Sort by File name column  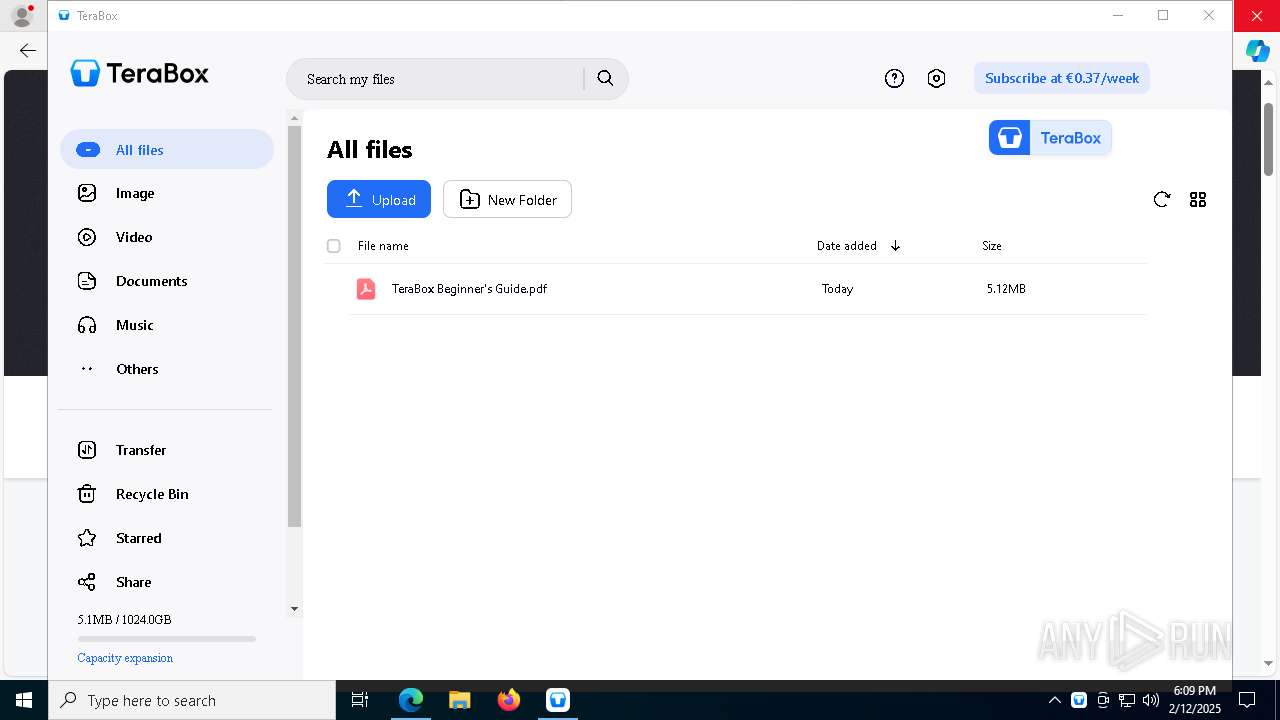coord(383,246)
